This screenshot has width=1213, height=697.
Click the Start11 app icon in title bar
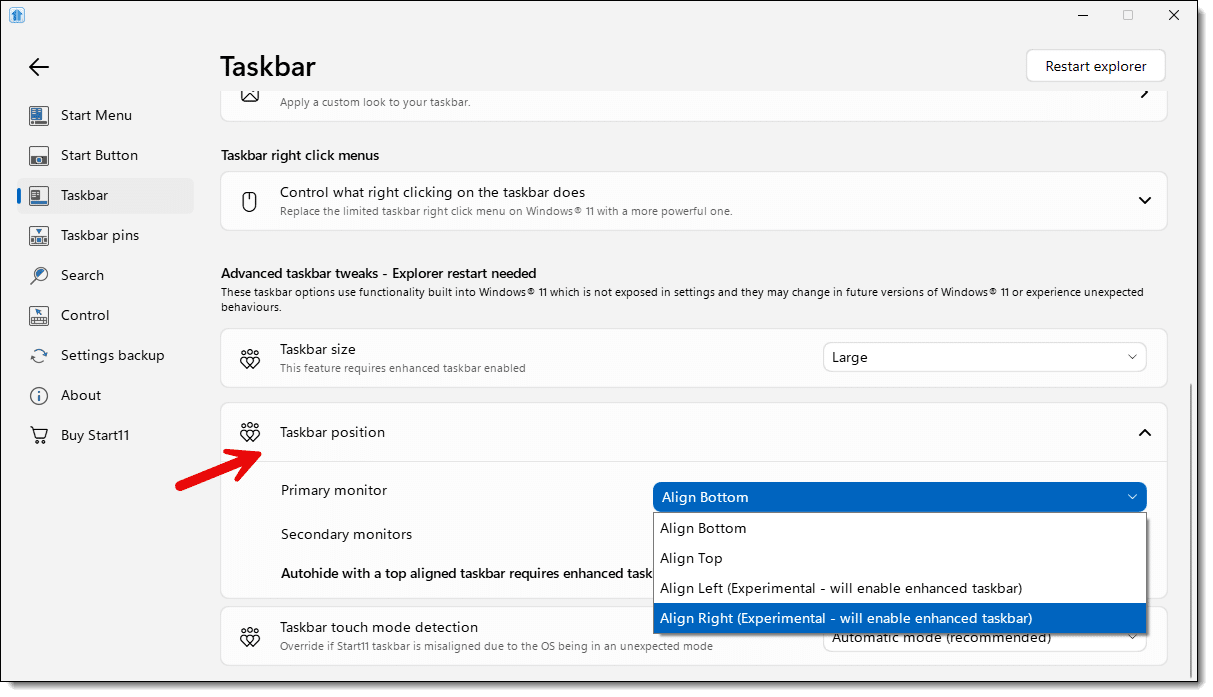(17, 15)
